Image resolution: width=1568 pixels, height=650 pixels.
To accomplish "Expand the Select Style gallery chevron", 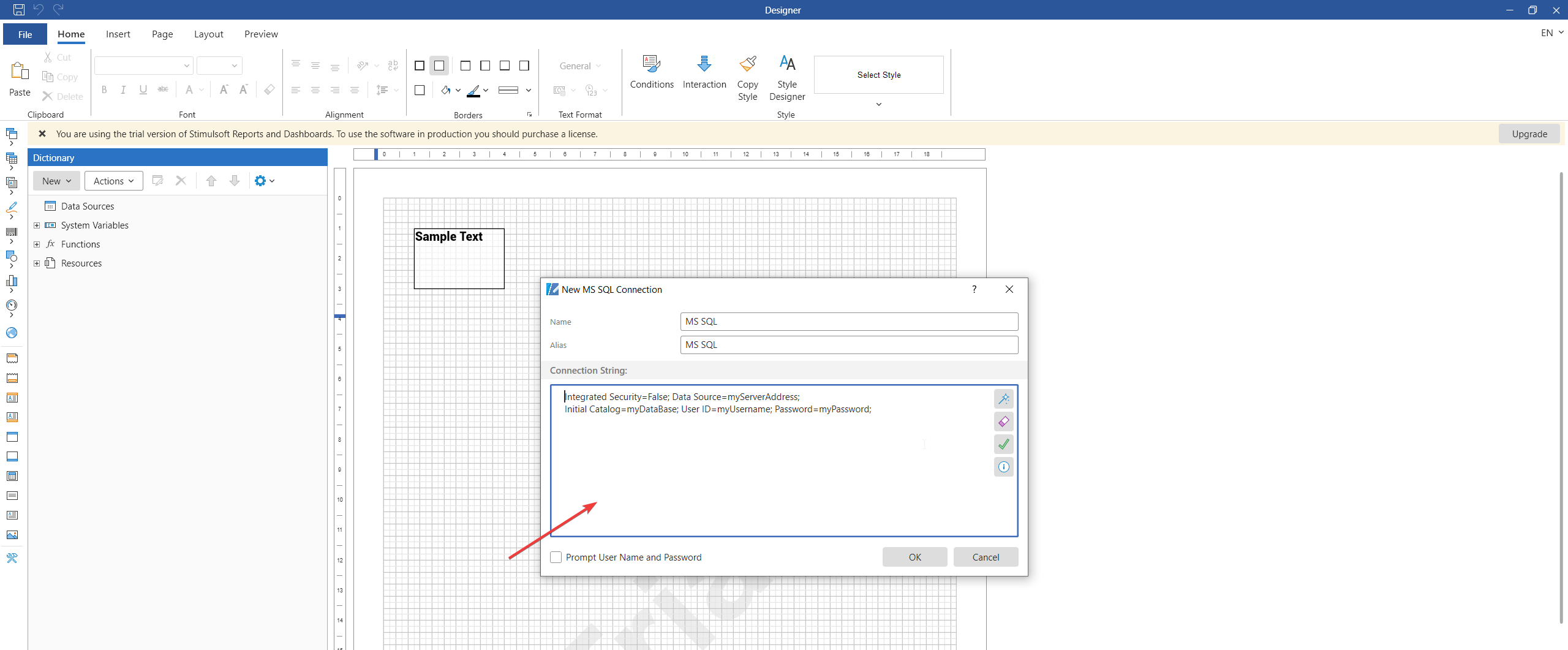I will pyautogui.click(x=878, y=104).
